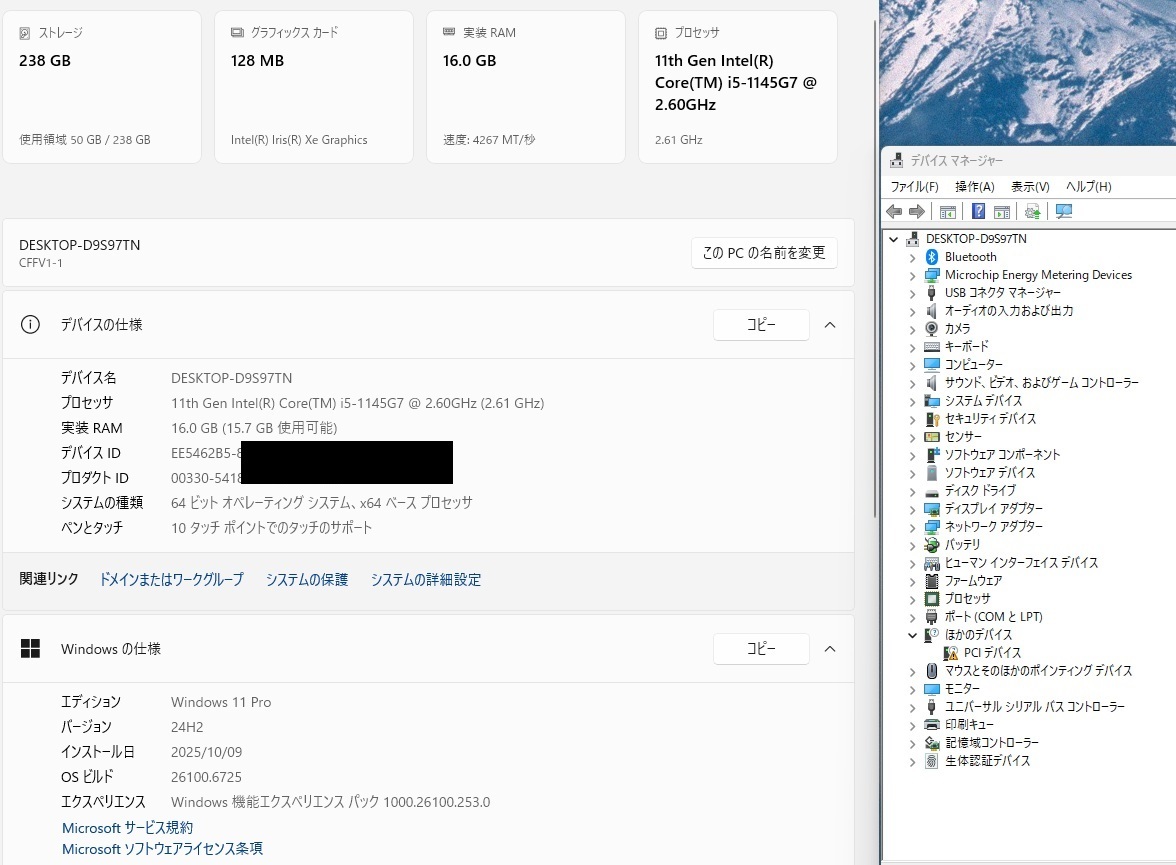Select ソフトウェア コンポーネント row

(x=1002, y=455)
